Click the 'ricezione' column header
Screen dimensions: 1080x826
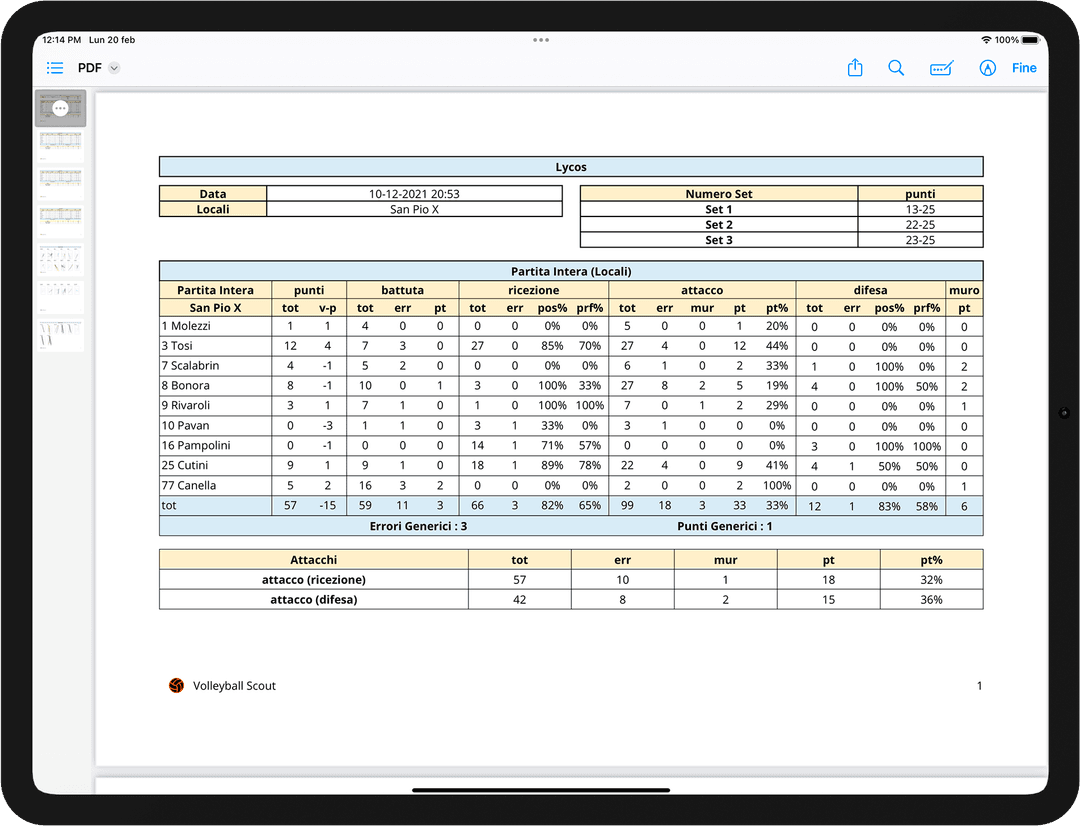tap(534, 290)
